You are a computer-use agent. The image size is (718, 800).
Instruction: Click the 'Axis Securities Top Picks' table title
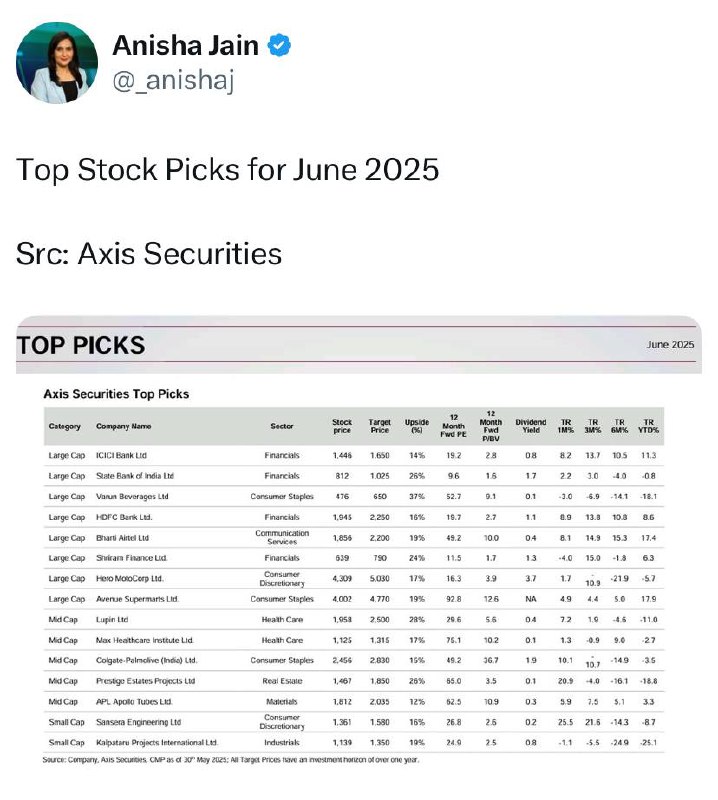[116, 394]
